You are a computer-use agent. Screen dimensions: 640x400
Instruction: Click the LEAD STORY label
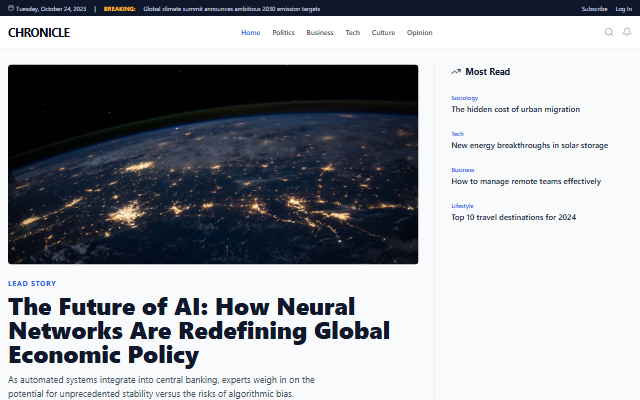32,284
